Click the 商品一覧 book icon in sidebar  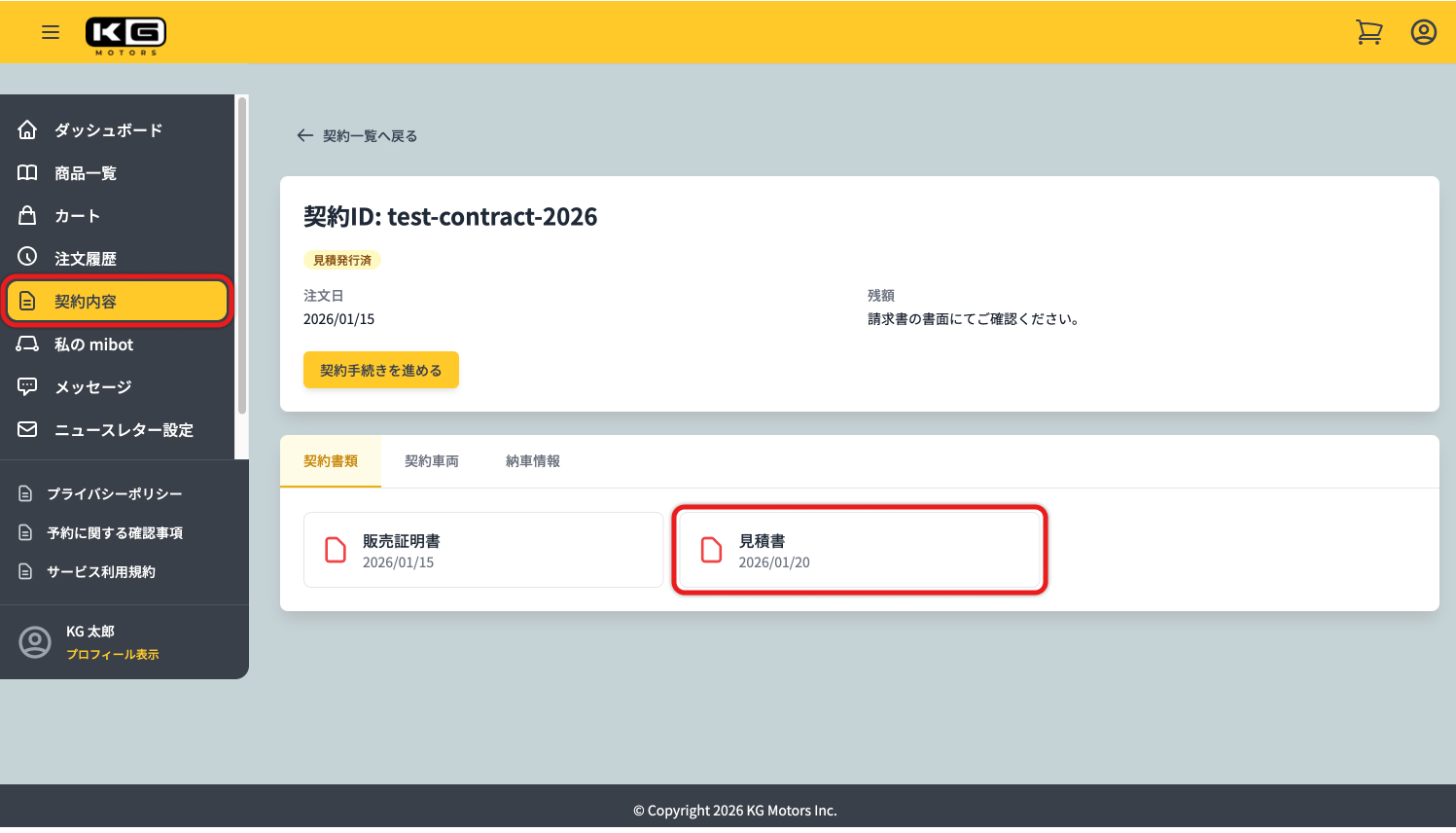(x=28, y=172)
